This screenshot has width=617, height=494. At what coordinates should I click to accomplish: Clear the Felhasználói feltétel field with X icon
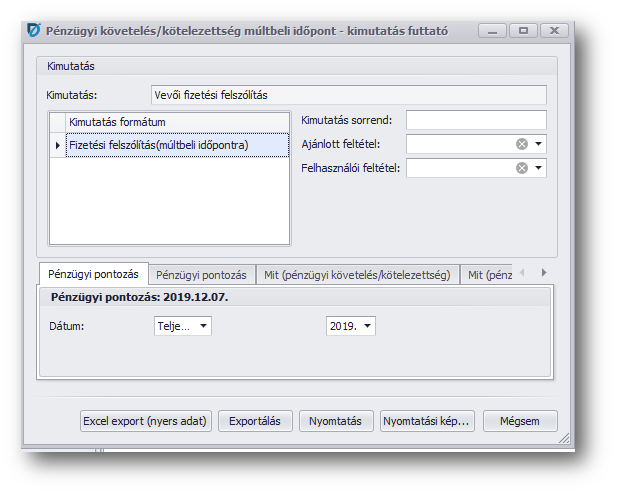(x=521, y=168)
